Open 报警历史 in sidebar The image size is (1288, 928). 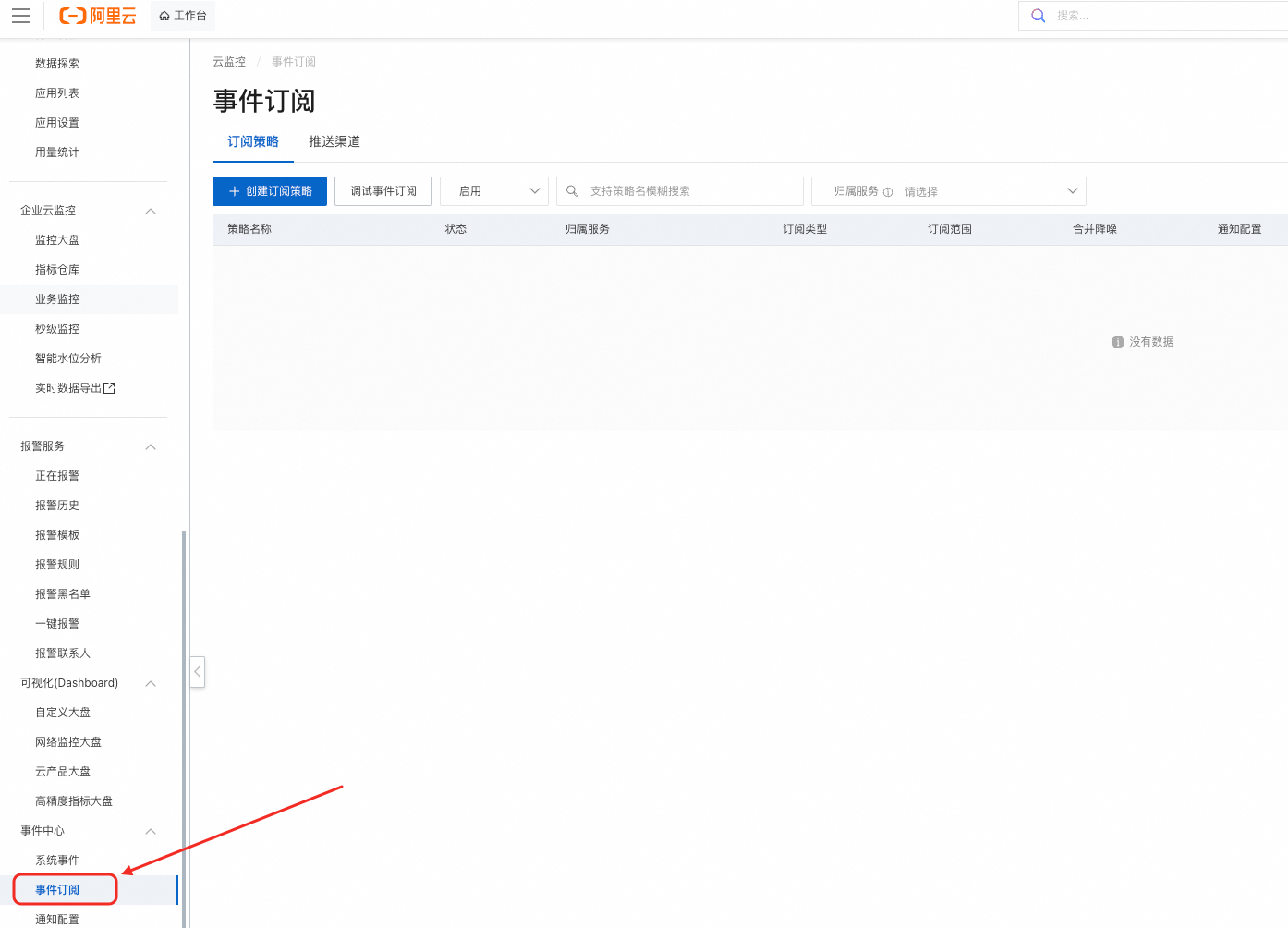coord(57,506)
